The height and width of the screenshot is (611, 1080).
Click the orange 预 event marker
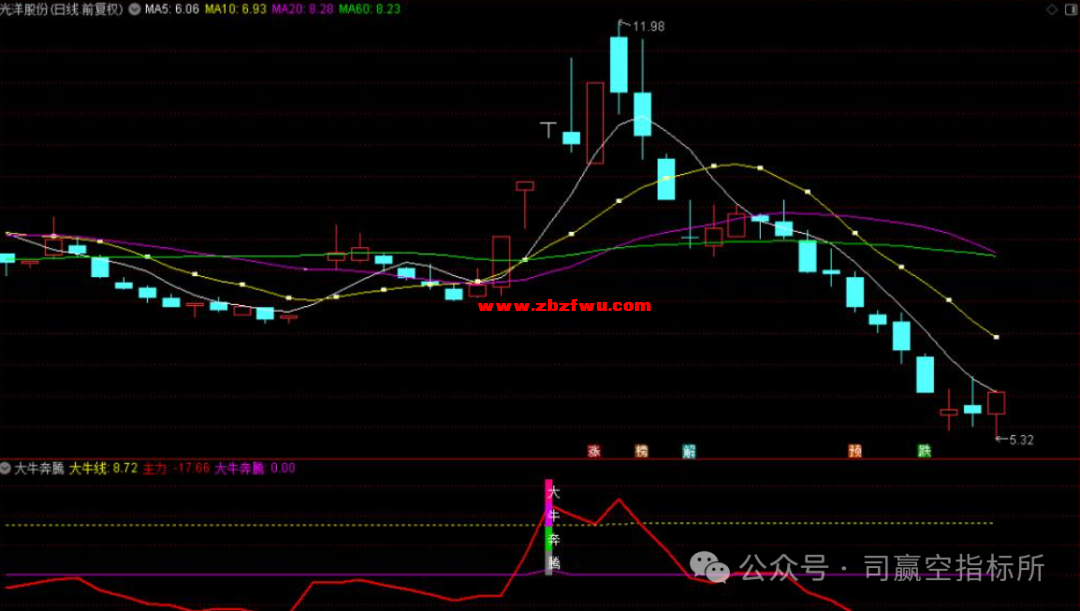(855, 451)
